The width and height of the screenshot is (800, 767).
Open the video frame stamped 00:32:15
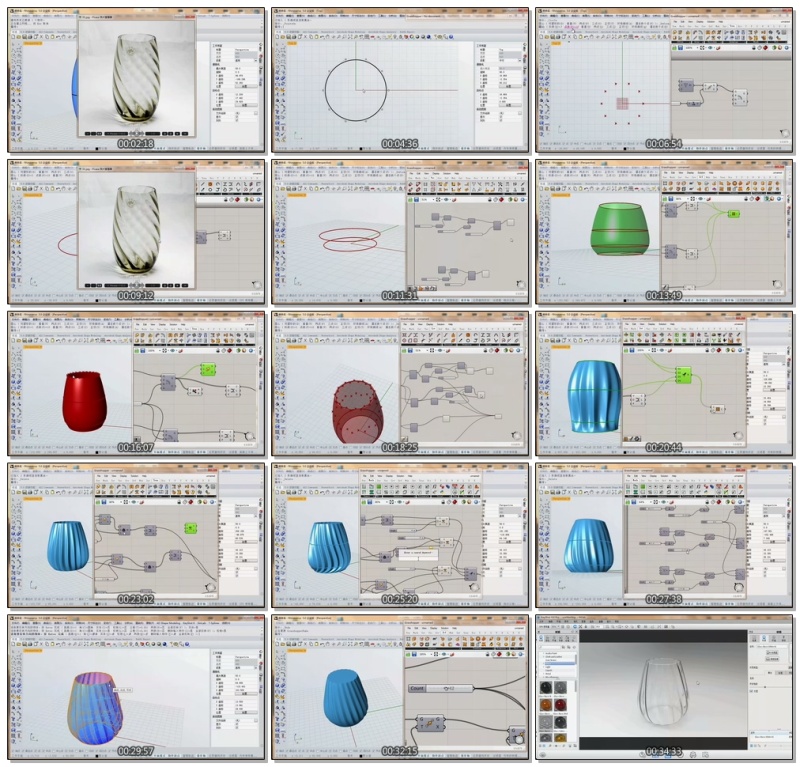tap(400, 687)
